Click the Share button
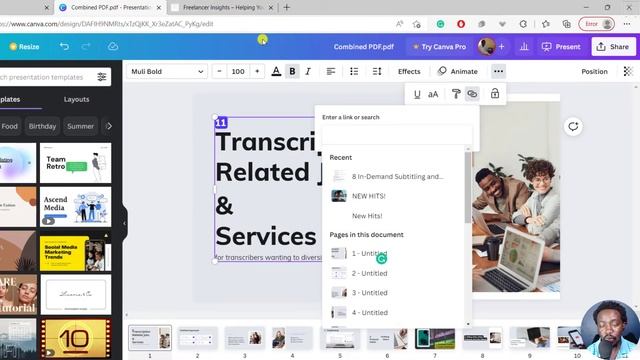Viewport: 640px width, 360px height. coord(613,47)
